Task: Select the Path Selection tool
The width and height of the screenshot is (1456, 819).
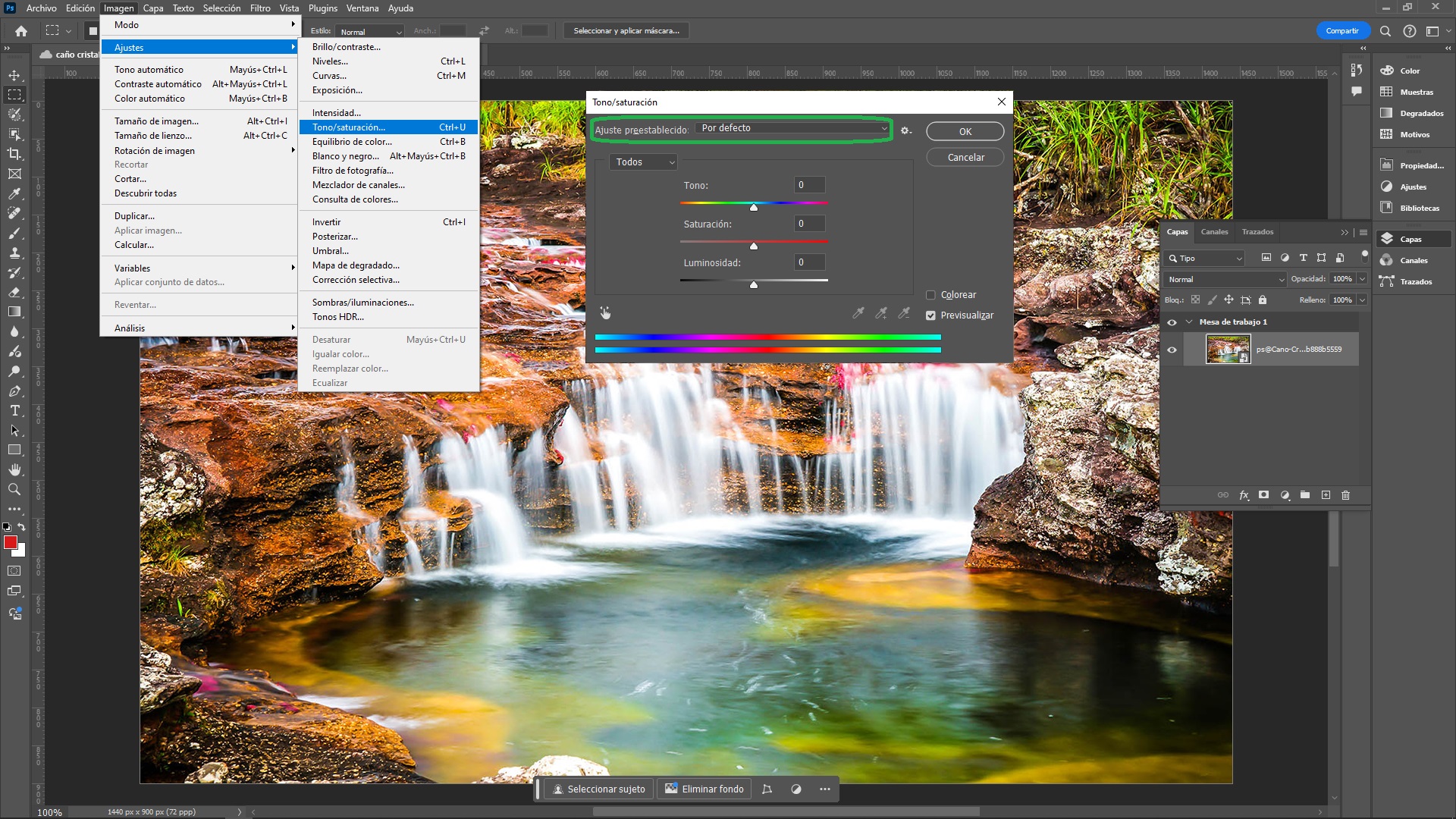Action: [x=14, y=430]
